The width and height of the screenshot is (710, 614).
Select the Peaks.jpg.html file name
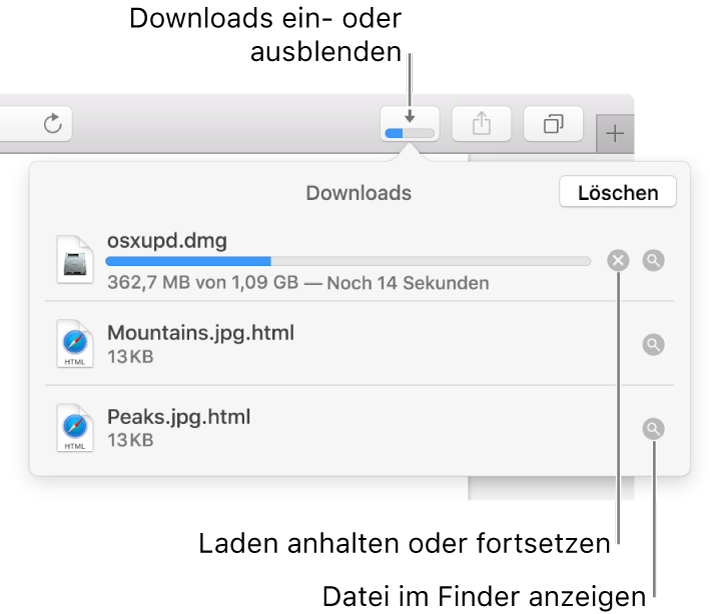[x=179, y=417]
